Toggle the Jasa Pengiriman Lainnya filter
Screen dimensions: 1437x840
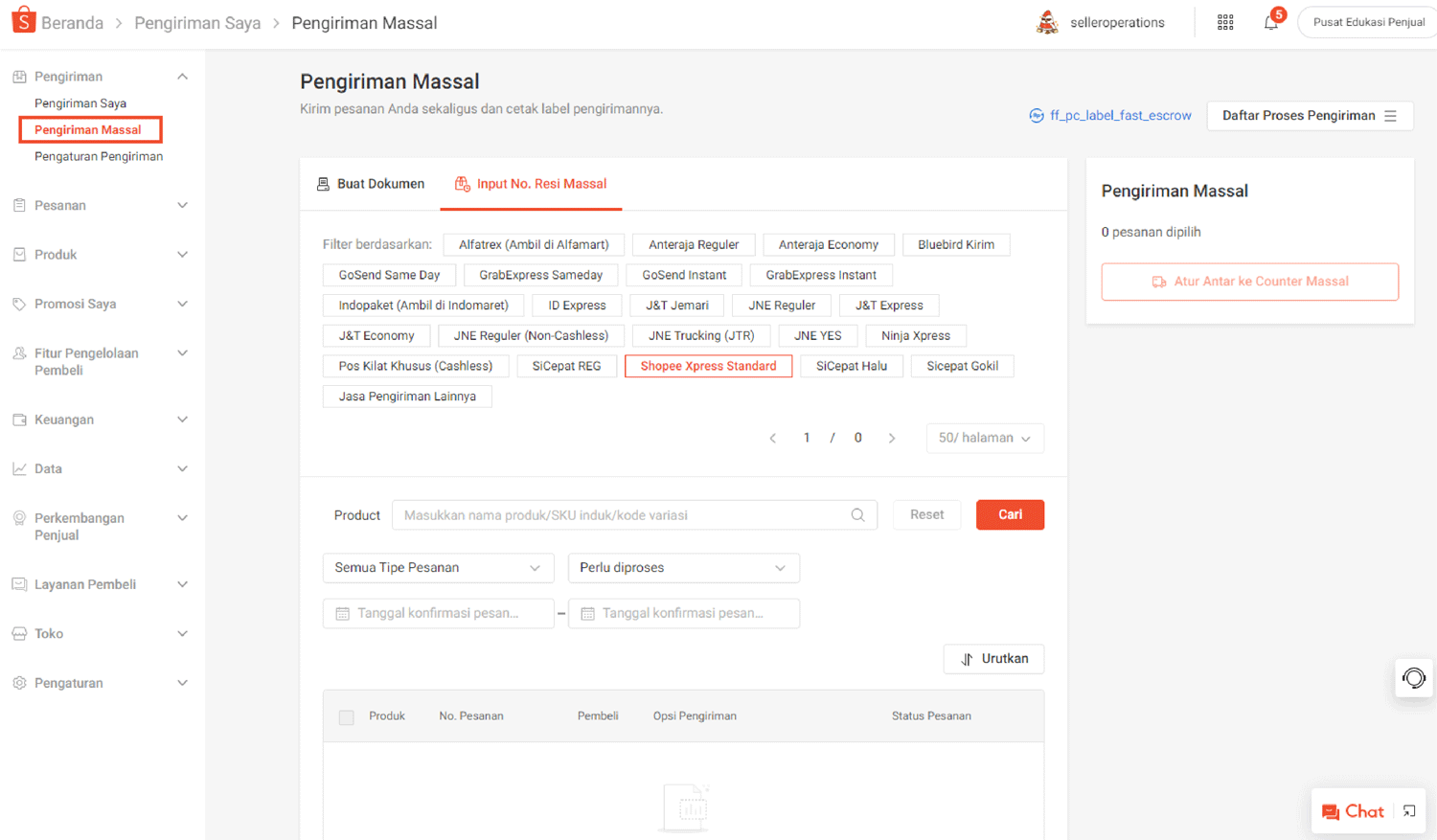click(x=407, y=397)
